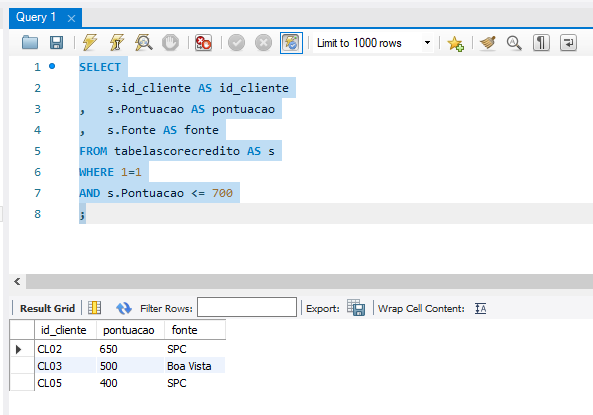Click the stop execution hand icon
The height and width of the screenshot is (415, 593).
point(170,43)
